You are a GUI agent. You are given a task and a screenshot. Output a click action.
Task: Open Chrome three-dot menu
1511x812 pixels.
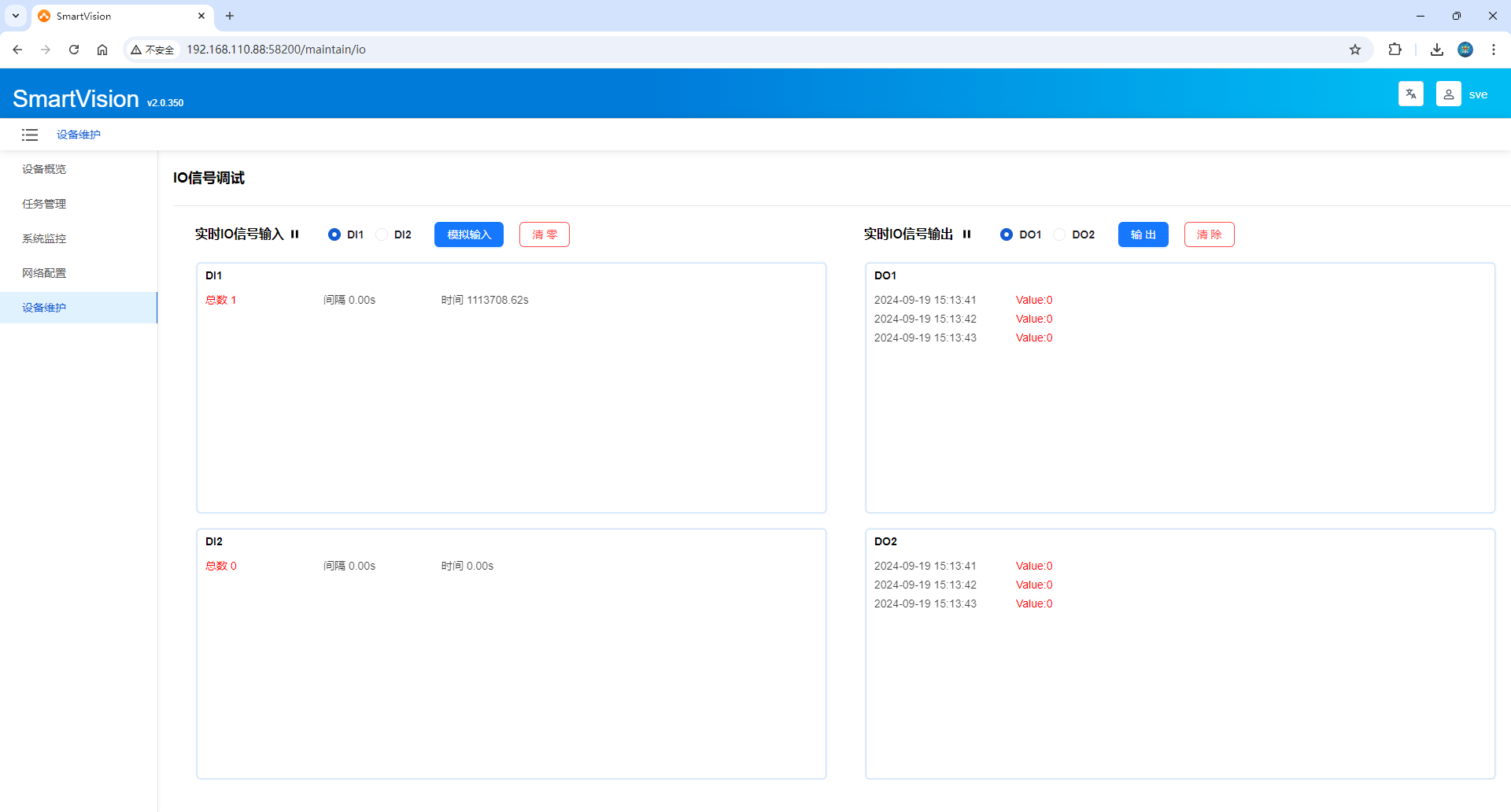1494,50
